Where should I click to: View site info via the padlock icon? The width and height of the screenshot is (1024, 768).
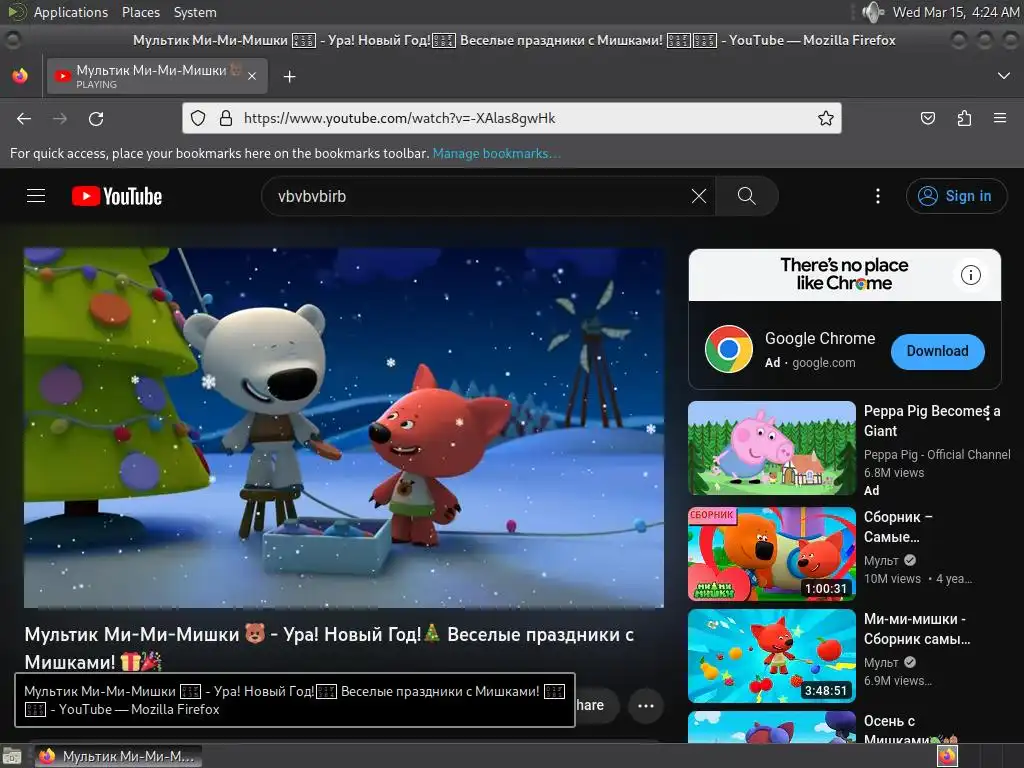pyautogui.click(x=226, y=118)
